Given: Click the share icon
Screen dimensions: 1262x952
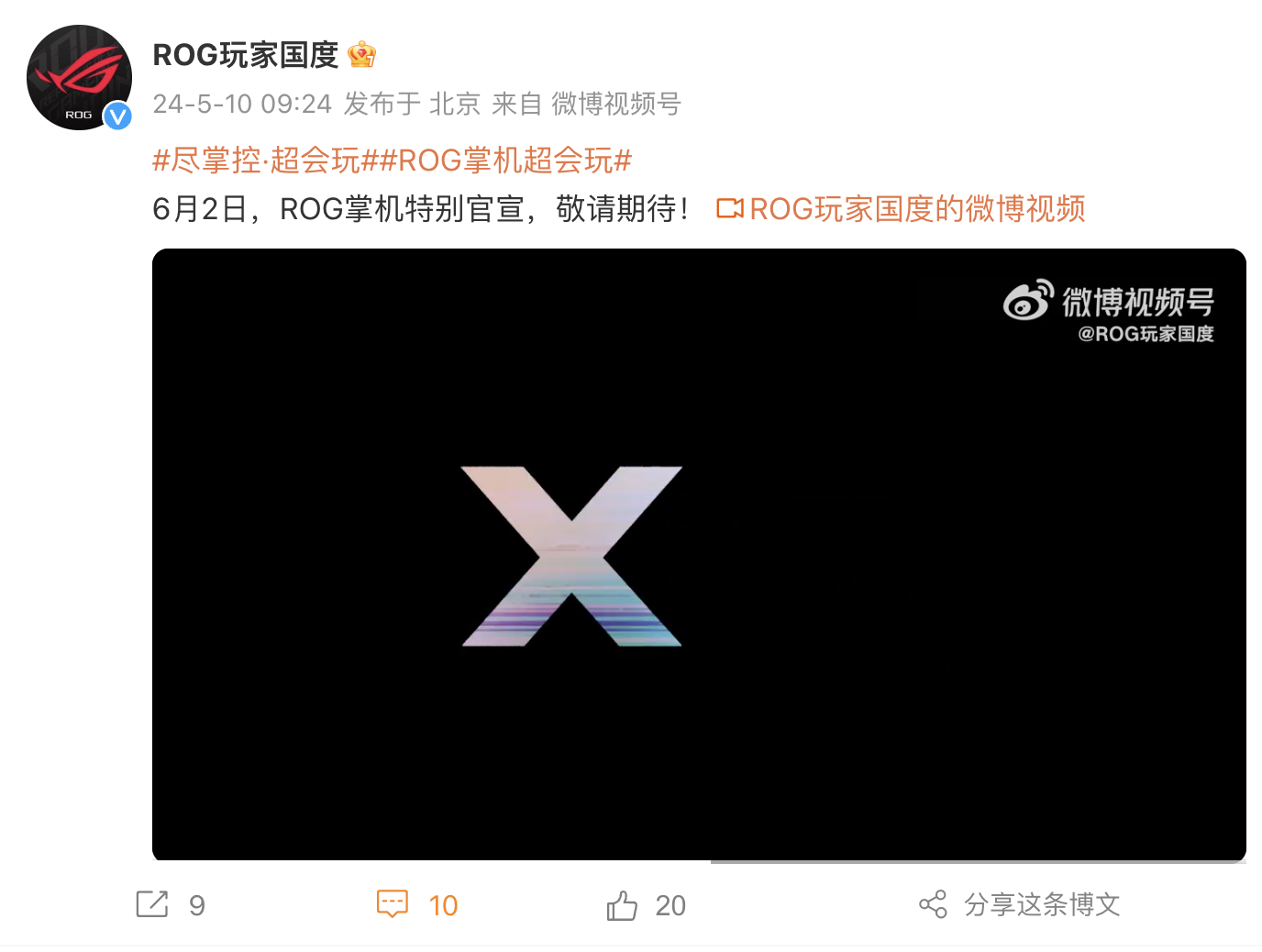Looking at the screenshot, I should (x=933, y=904).
